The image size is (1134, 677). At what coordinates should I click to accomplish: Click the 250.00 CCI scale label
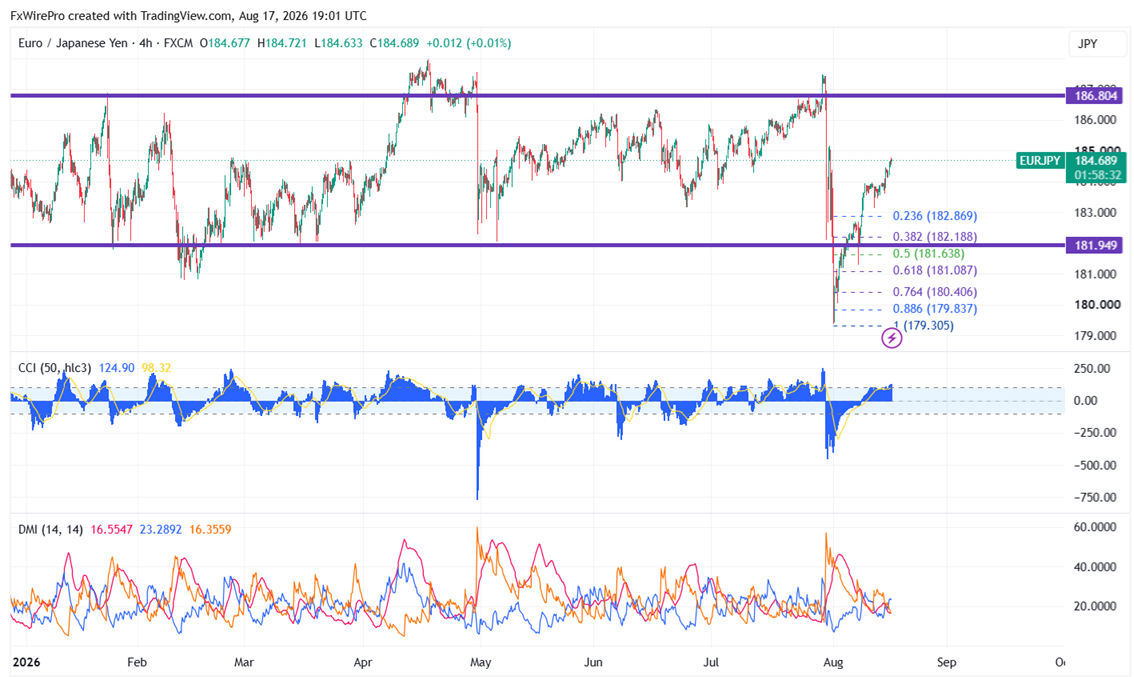point(1091,368)
